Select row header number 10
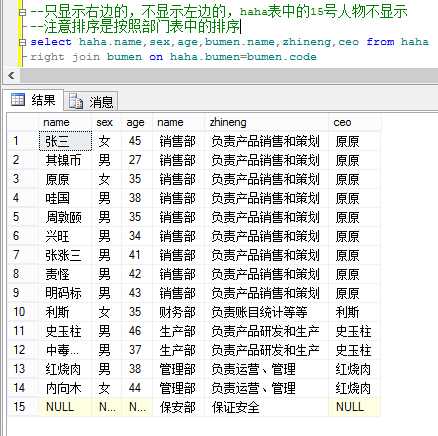The image size is (438, 436). point(23,312)
